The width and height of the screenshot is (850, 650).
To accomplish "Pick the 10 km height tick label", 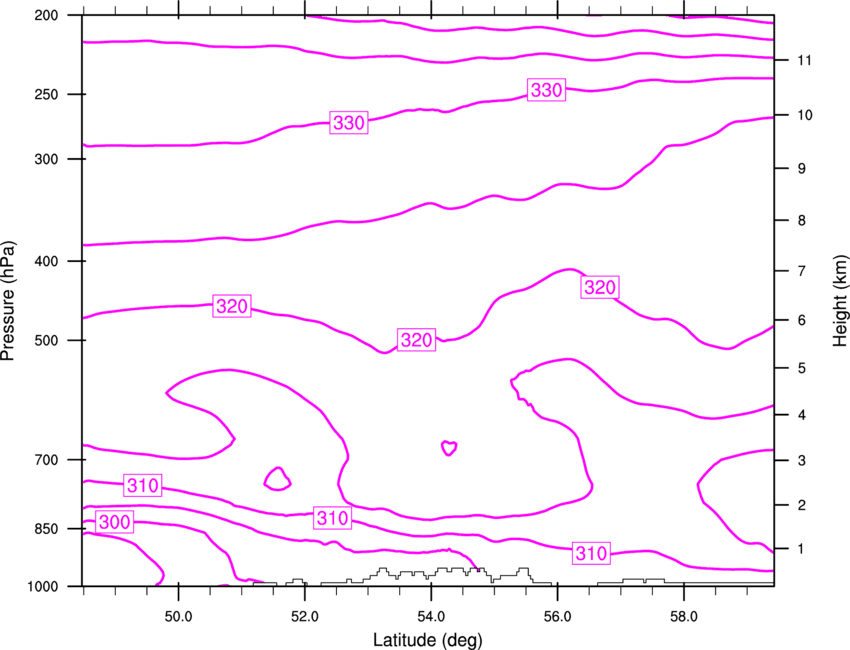I will pos(805,115).
